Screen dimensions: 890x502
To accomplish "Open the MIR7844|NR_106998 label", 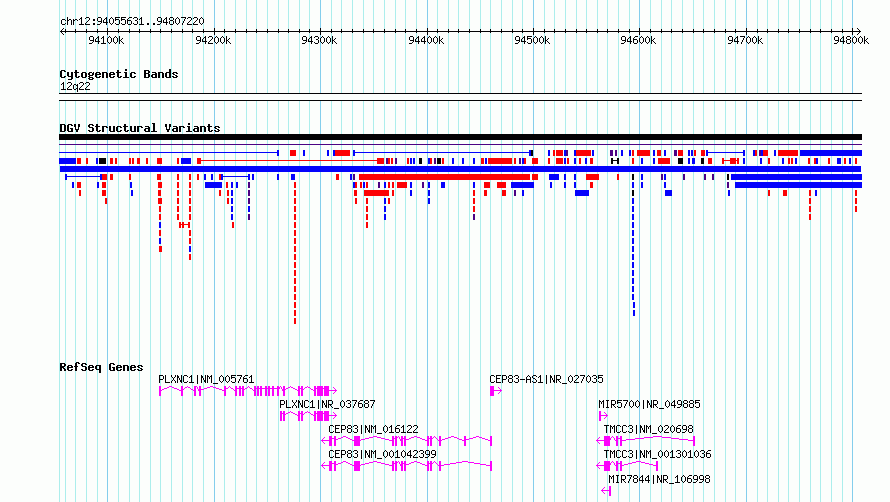I will click(x=659, y=479).
